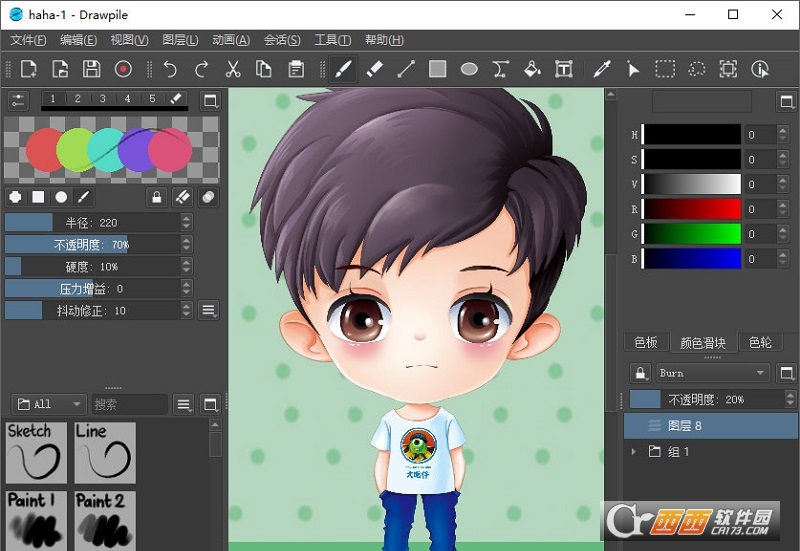
Task: Toggle brush eraser mode
Action: coord(183,197)
